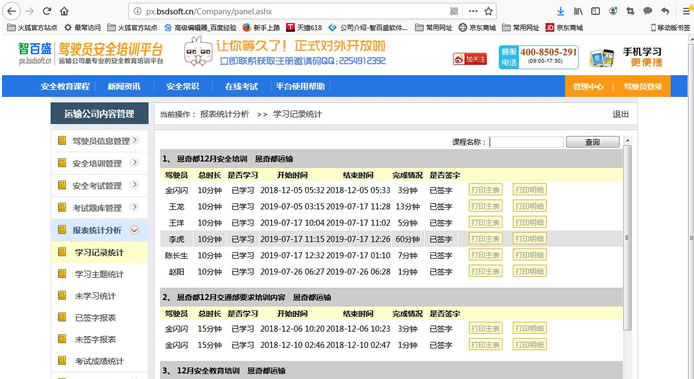Viewport: 694px width, 379px height.
Task: Click the 安全培训管理 sidebar icon
Action: (x=62, y=163)
